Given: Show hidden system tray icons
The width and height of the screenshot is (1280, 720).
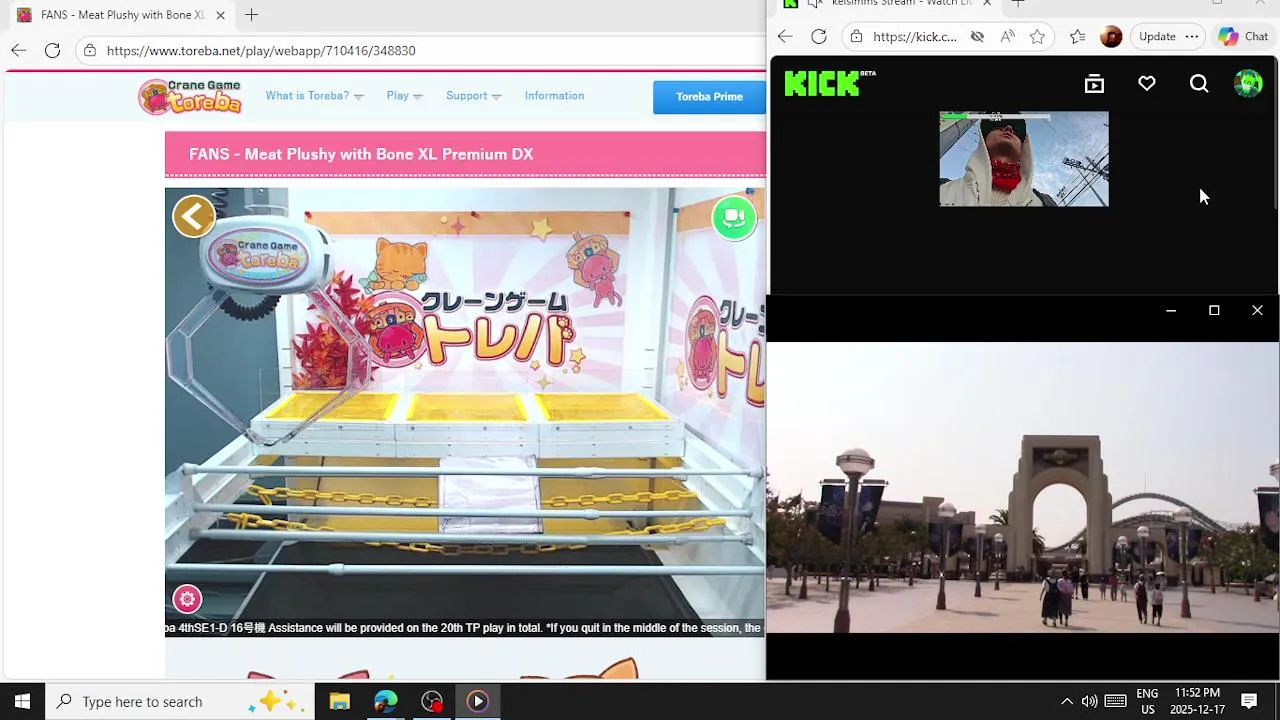Looking at the screenshot, I should 1066,701.
